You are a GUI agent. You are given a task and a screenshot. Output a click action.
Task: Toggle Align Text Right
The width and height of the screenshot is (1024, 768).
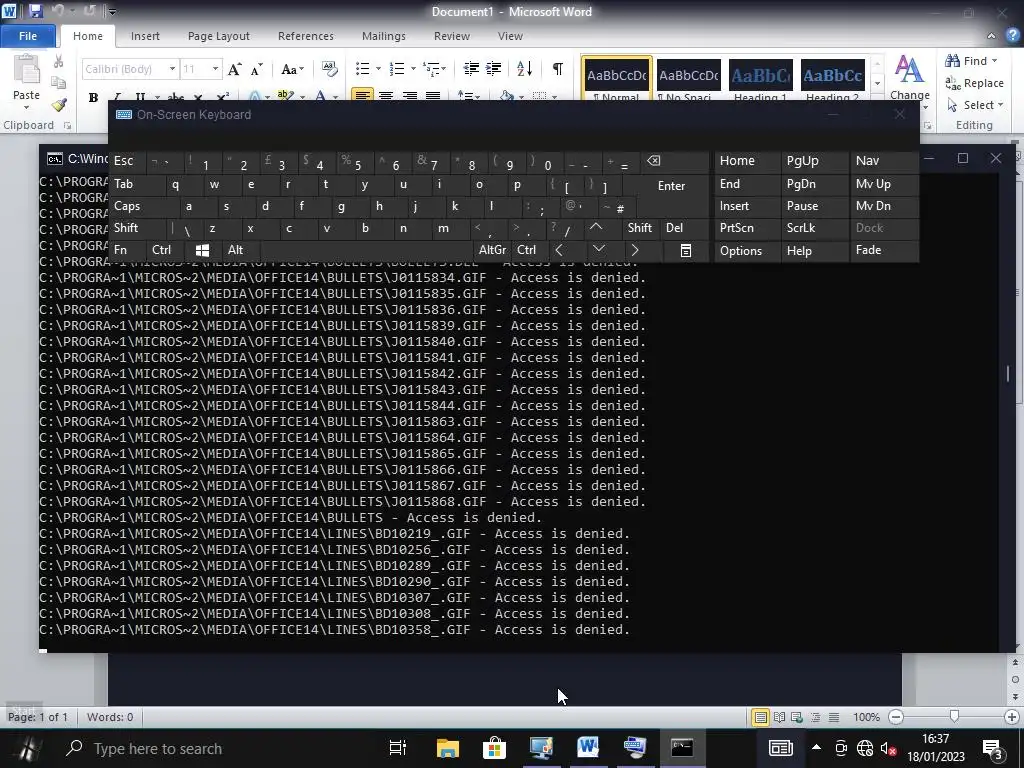tap(409, 96)
